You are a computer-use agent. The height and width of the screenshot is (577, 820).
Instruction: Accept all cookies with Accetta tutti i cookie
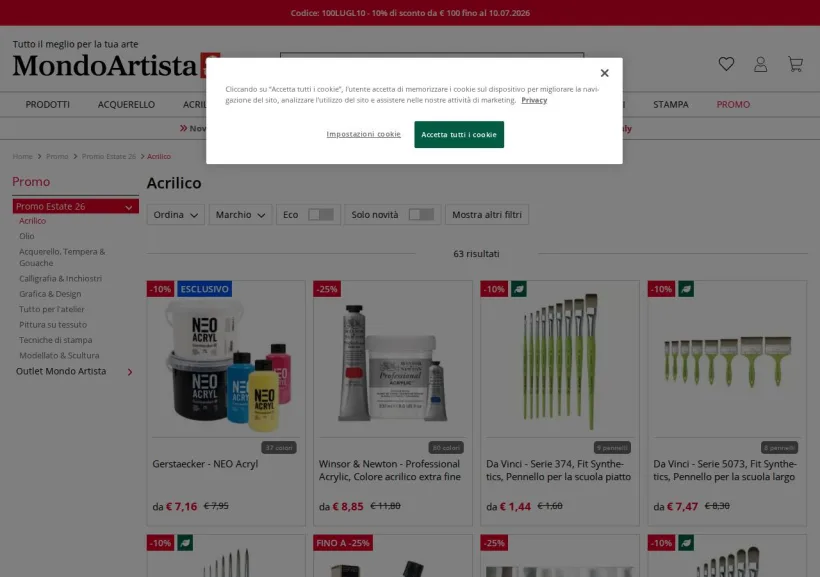click(x=459, y=134)
